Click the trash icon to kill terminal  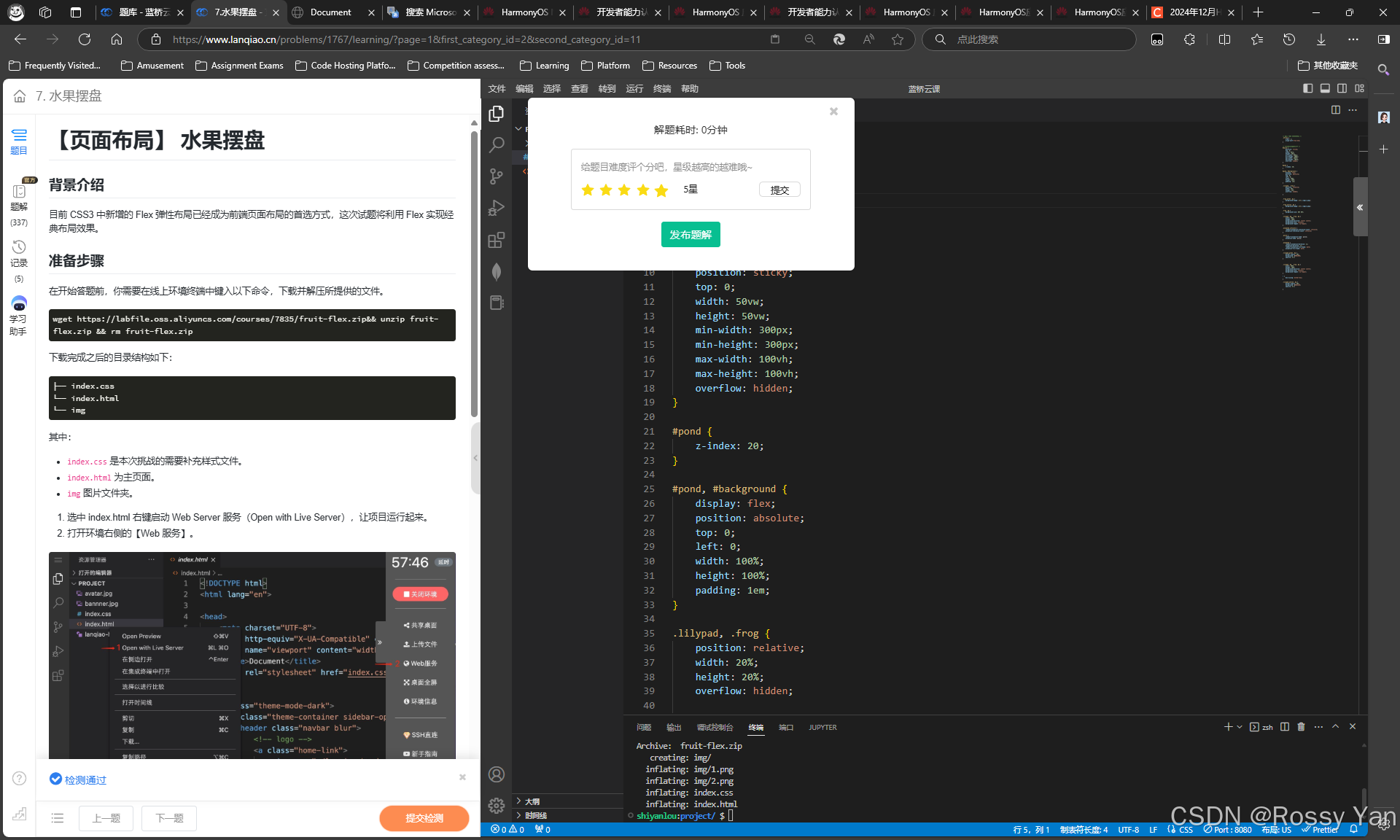point(1301,727)
